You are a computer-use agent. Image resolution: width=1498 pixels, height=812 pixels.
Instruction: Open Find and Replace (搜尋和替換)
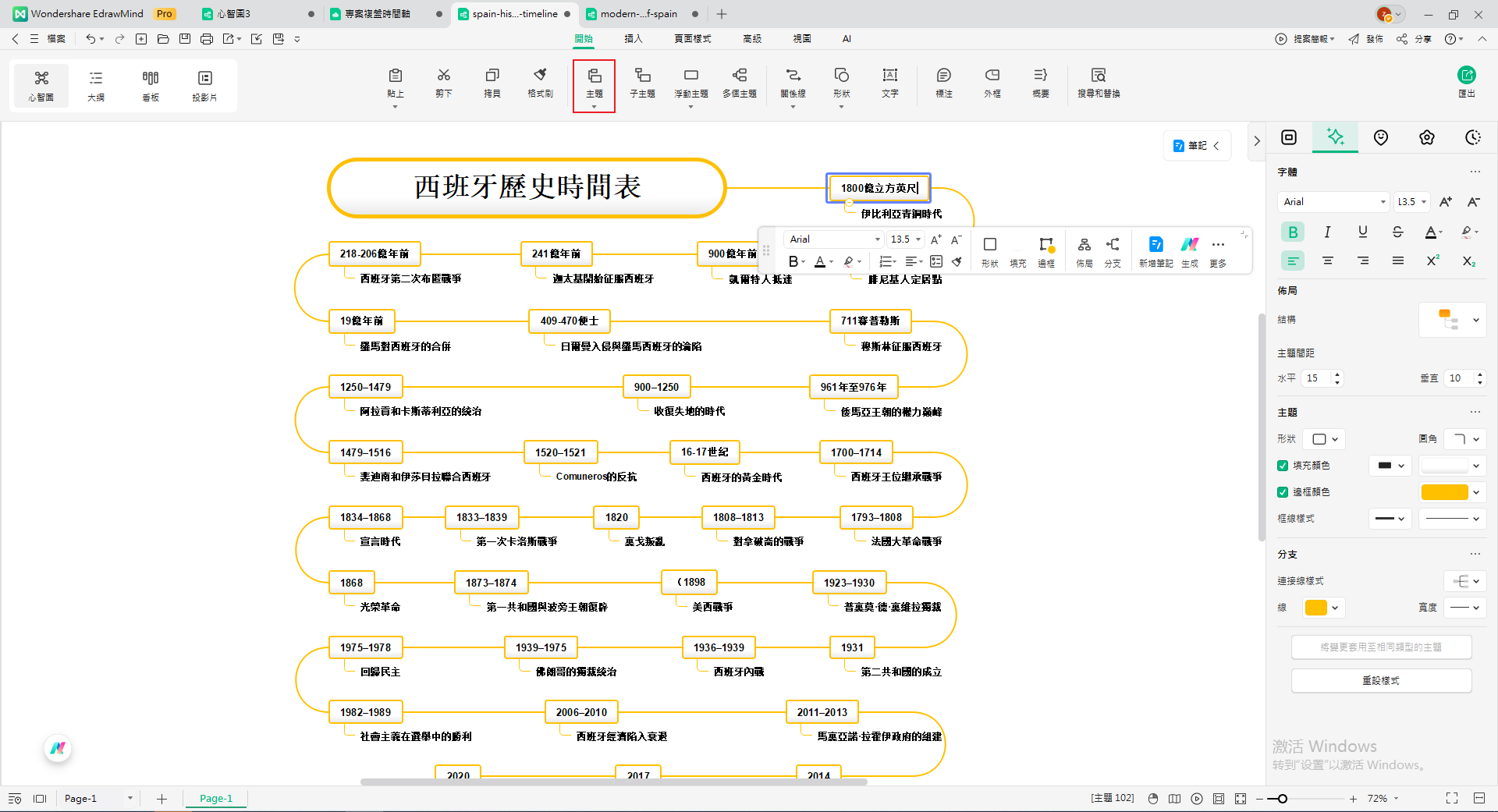click(1098, 83)
